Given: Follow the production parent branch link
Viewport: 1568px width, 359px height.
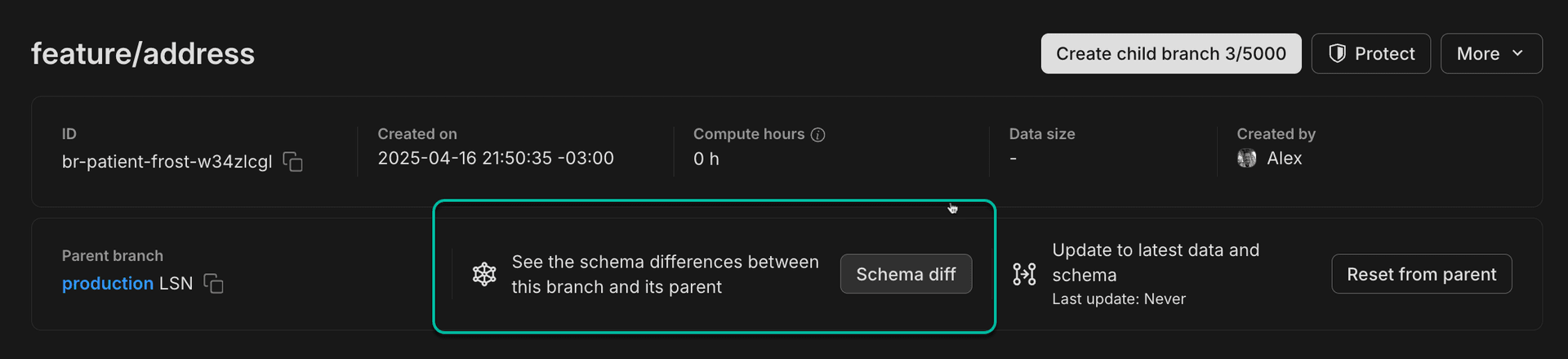Looking at the screenshot, I should [x=108, y=284].
